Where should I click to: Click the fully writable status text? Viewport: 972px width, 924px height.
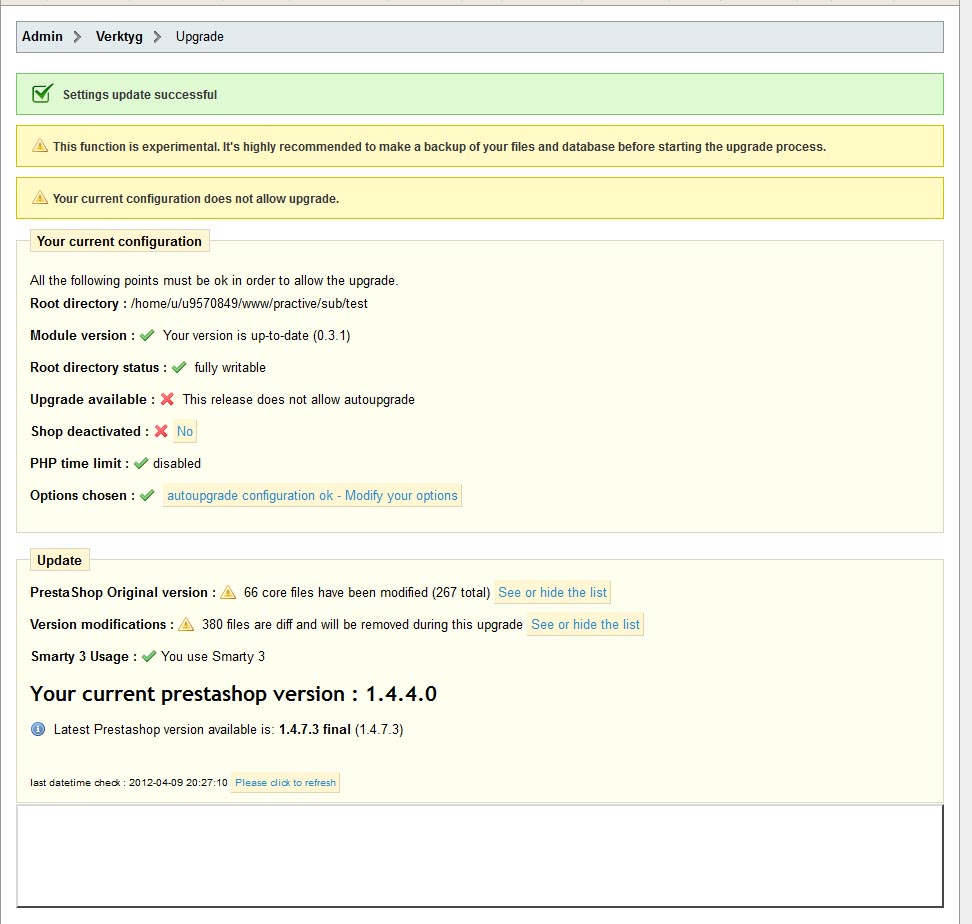click(x=230, y=367)
